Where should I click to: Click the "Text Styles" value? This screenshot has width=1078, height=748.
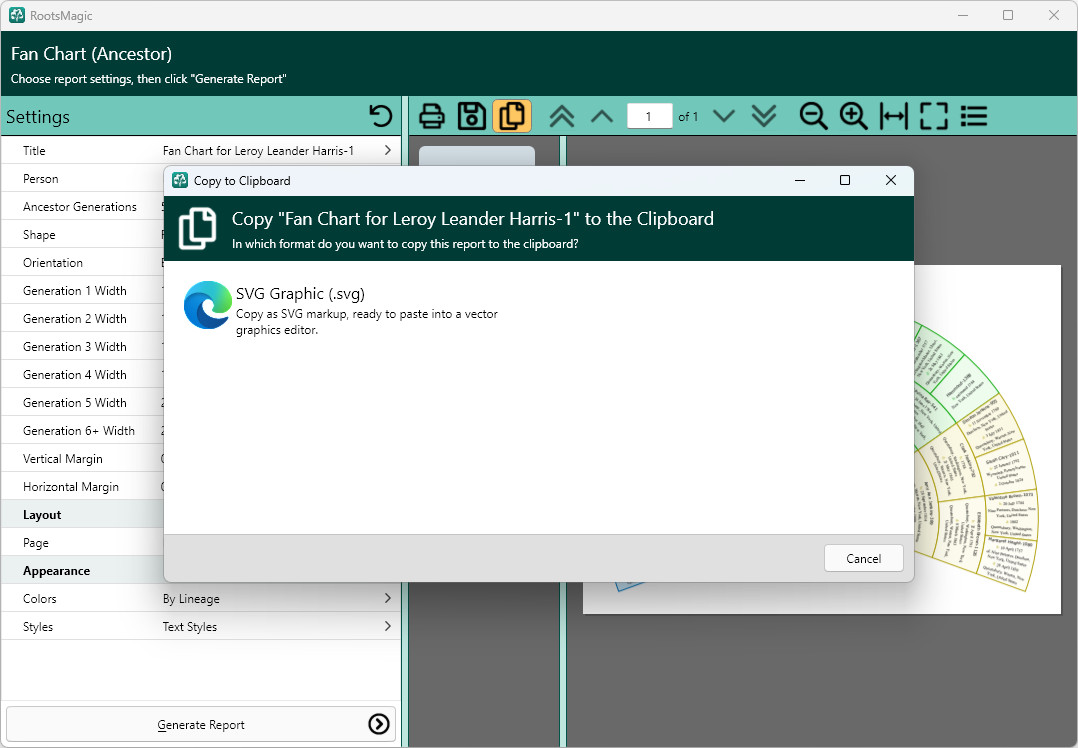[x=190, y=626]
